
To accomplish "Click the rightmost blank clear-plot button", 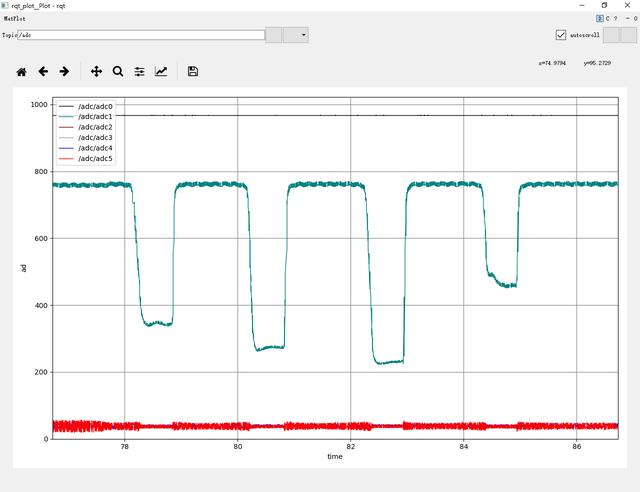I will coord(628,35).
